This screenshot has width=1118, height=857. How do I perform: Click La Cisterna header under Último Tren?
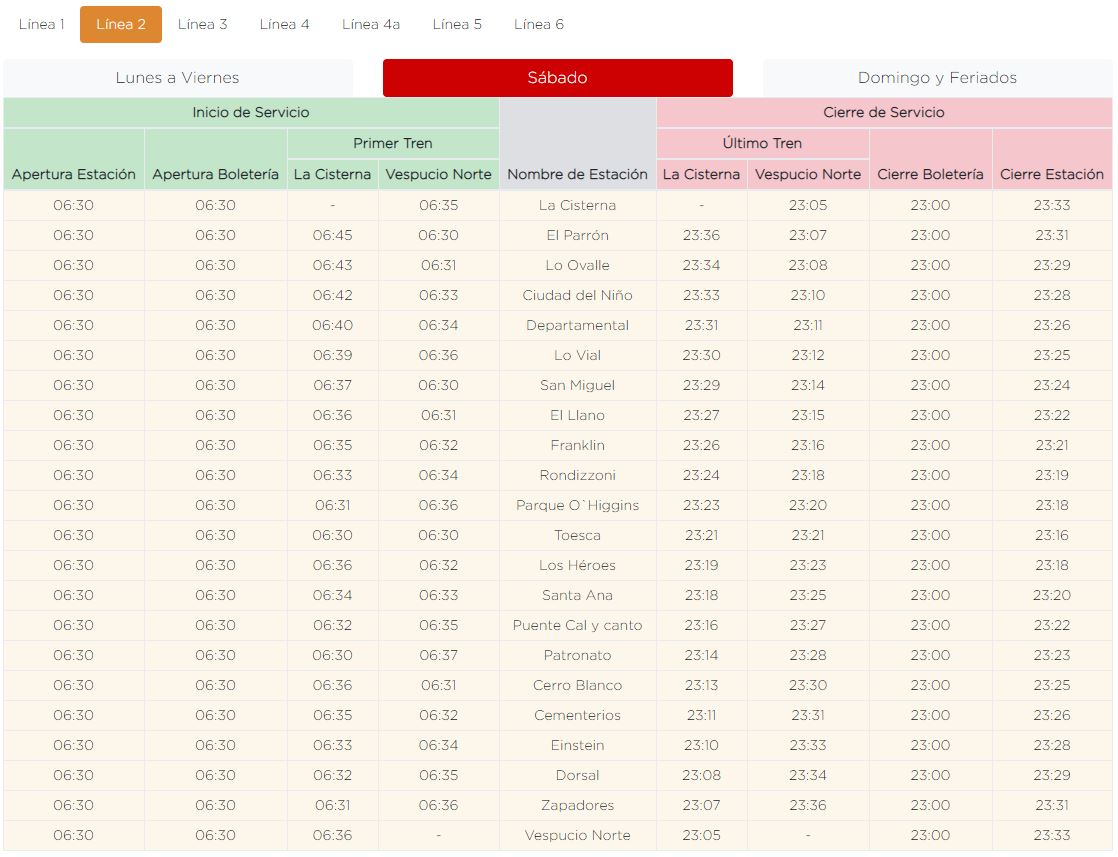pos(702,175)
